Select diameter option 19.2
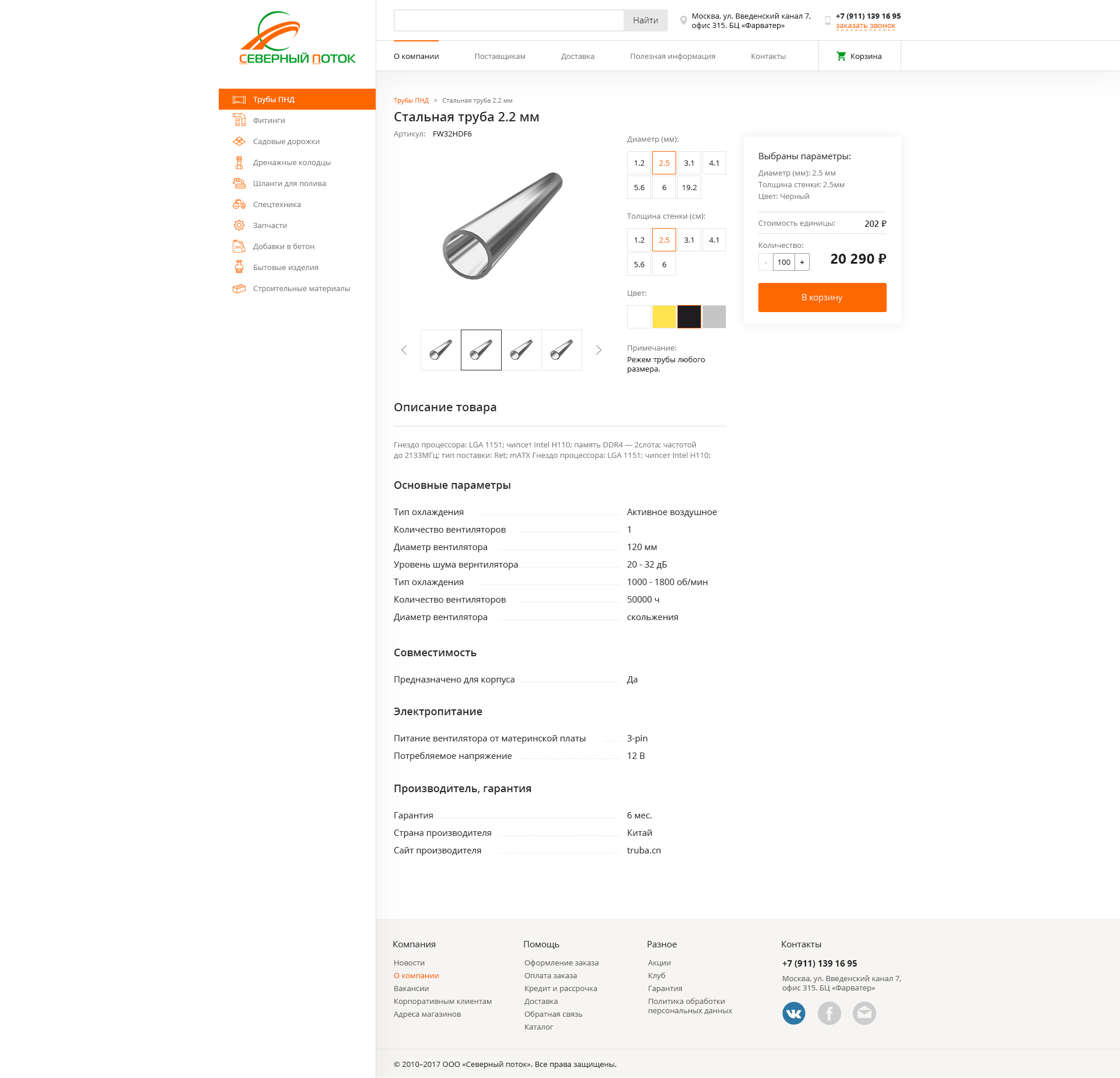This screenshot has width=1120, height=1078. tap(689, 187)
